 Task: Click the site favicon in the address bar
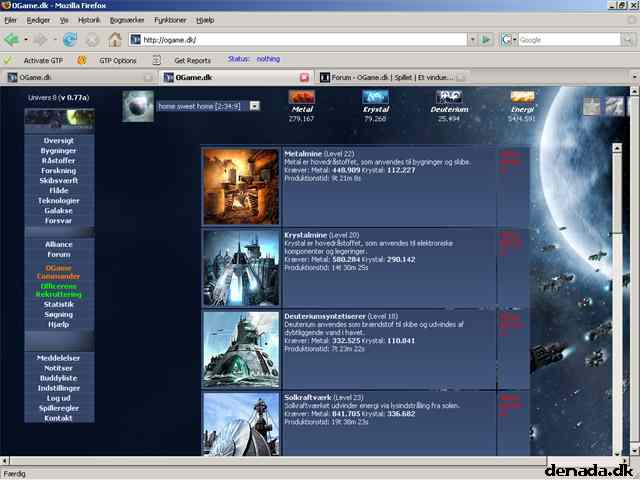pyautogui.click(x=136, y=40)
